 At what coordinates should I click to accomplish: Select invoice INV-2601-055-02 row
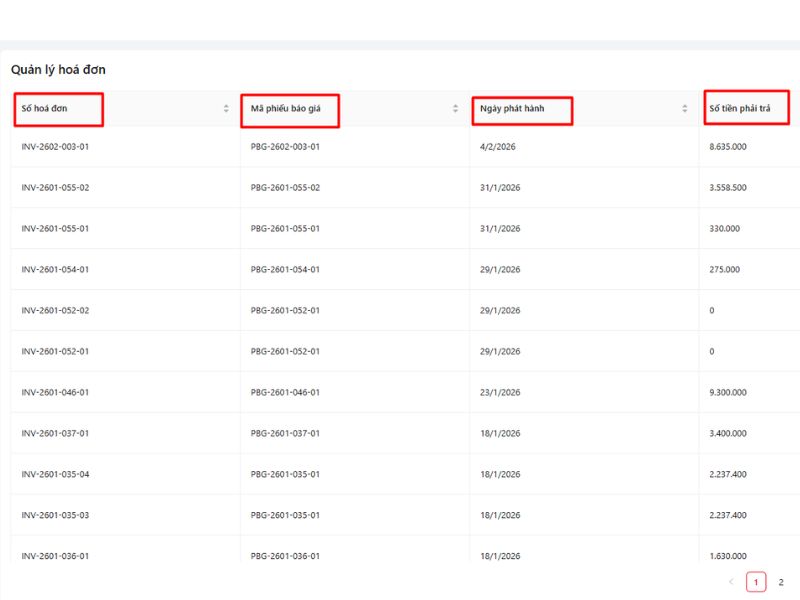coord(56,188)
